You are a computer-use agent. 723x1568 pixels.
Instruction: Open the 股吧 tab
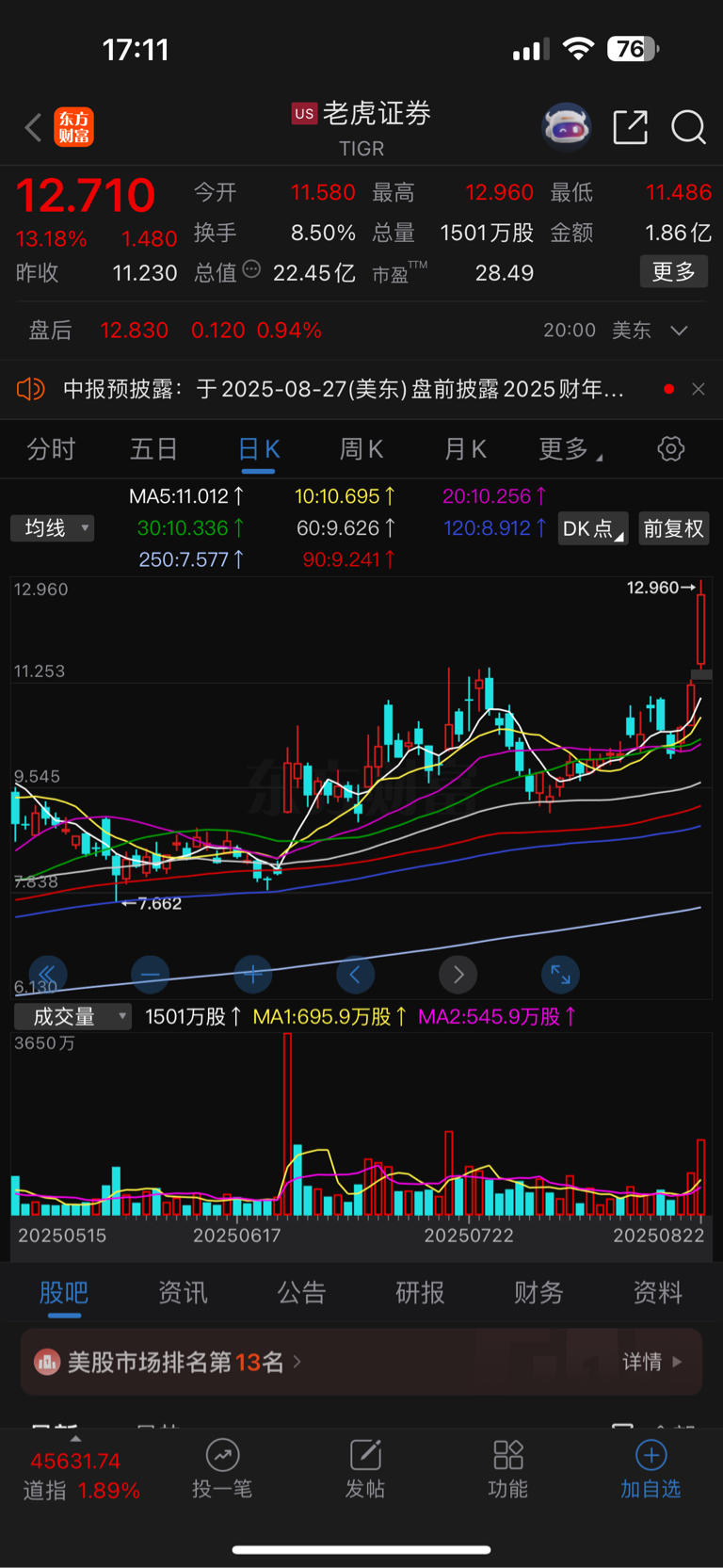coord(64,1293)
